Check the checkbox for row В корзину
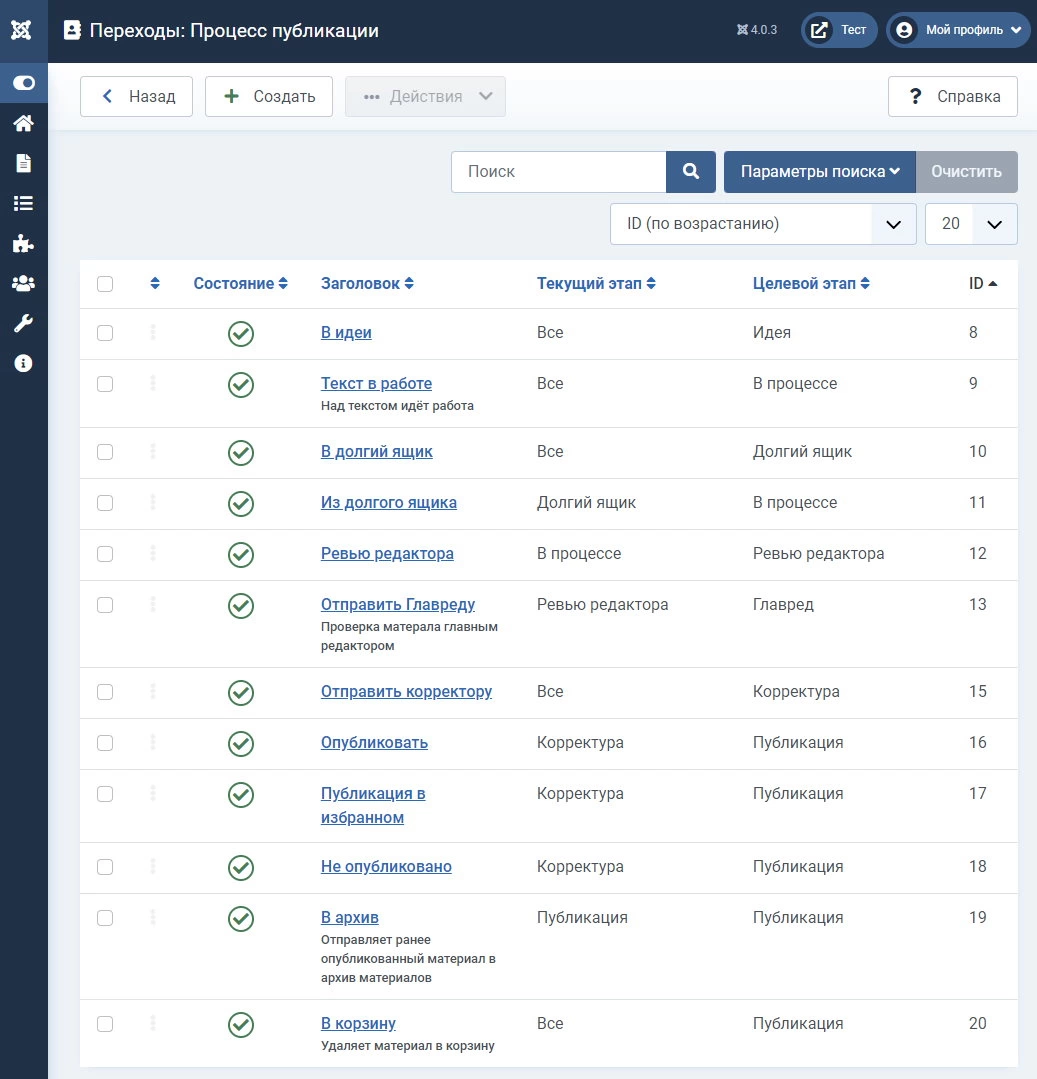1037x1079 pixels. (105, 1024)
